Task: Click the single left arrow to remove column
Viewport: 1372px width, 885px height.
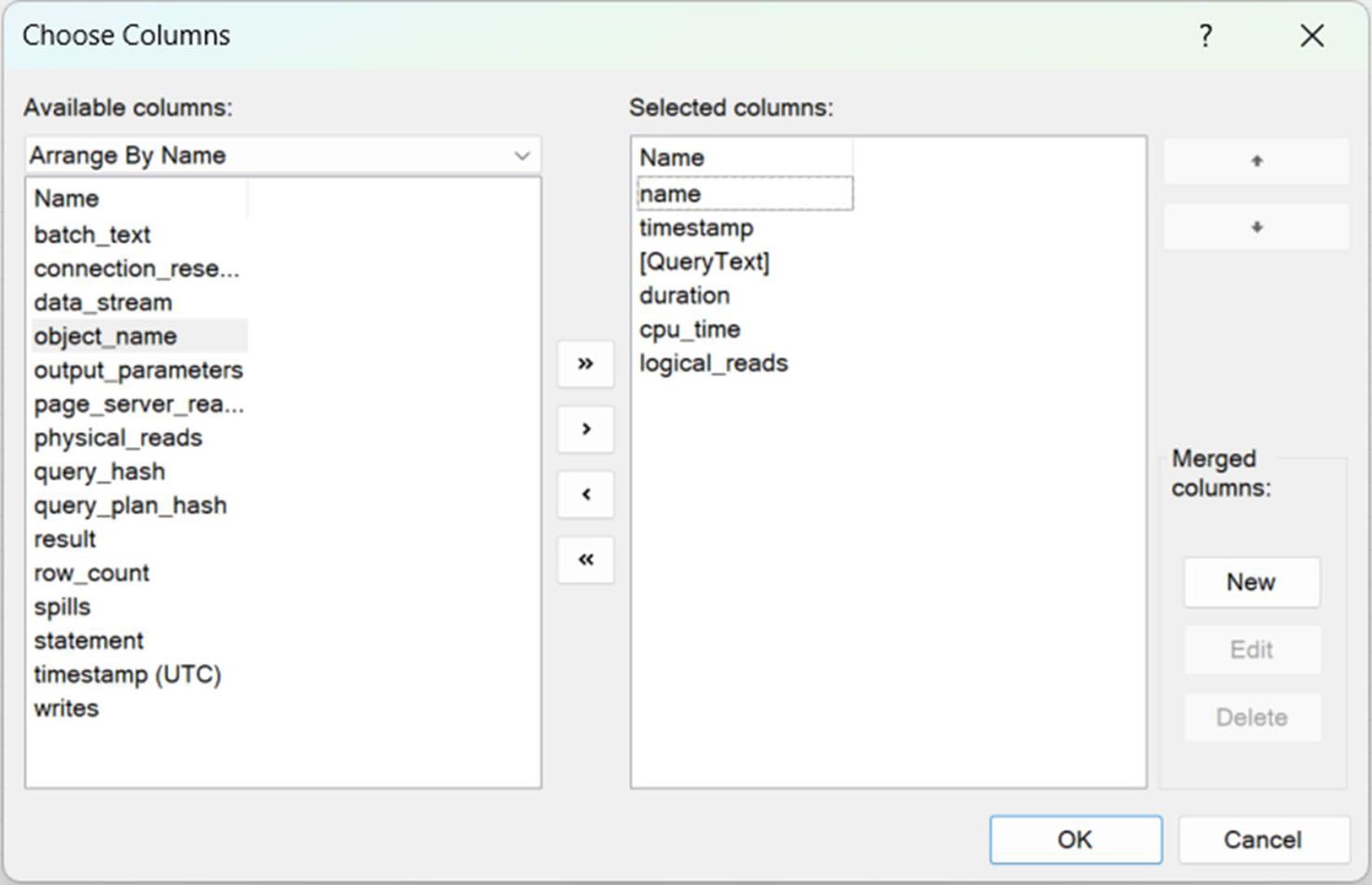Action: click(586, 494)
